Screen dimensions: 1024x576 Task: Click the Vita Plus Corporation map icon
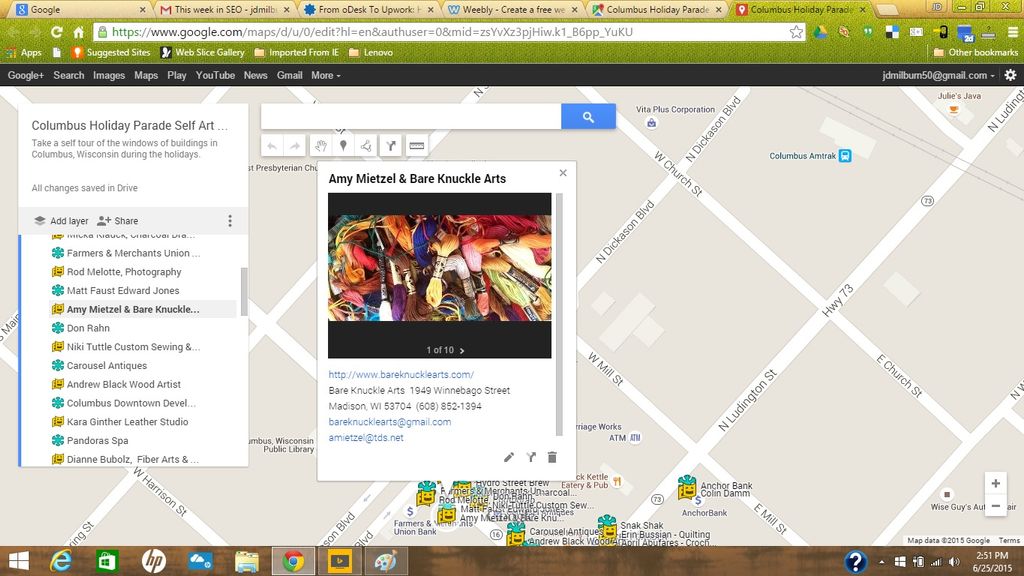point(651,123)
